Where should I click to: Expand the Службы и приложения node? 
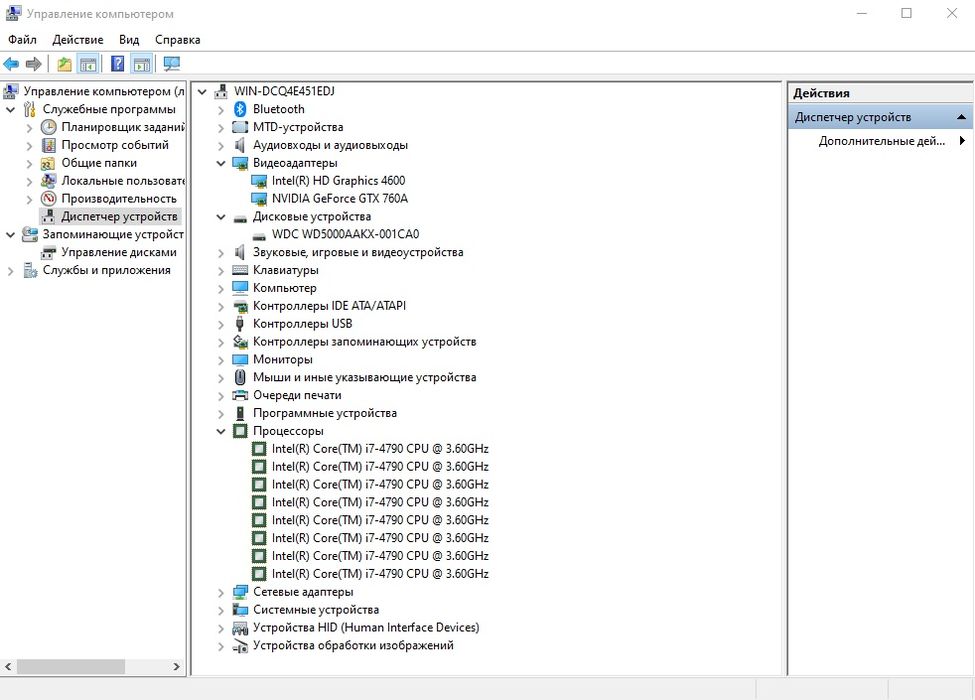pyautogui.click(x=11, y=270)
